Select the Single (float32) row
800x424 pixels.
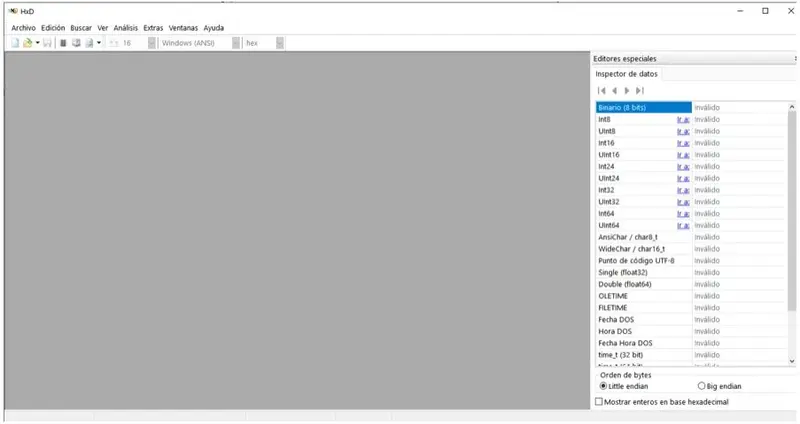click(692, 272)
